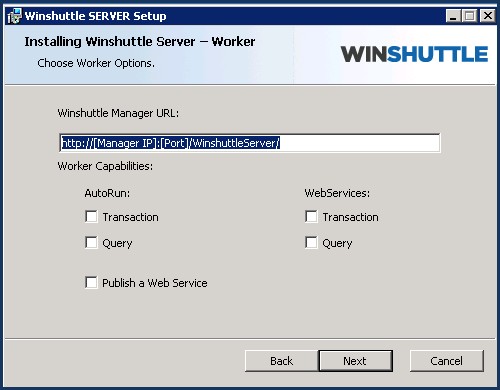500x390 pixels.
Task: Maximize the setup window
Action: [x=470, y=16]
